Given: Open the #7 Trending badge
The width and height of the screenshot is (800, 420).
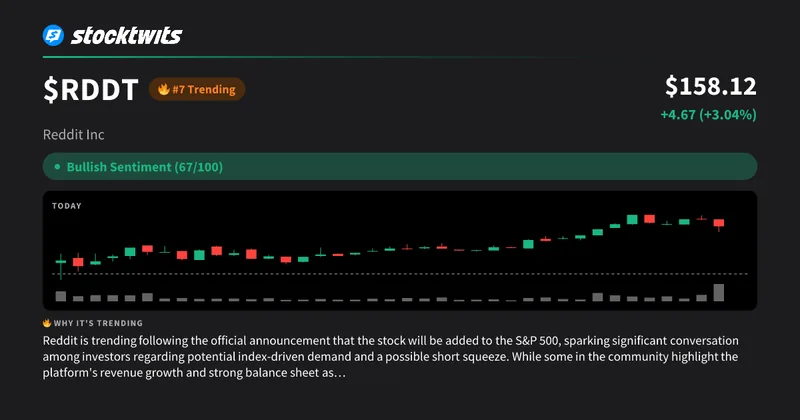Looking at the screenshot, I should point(197,89).
